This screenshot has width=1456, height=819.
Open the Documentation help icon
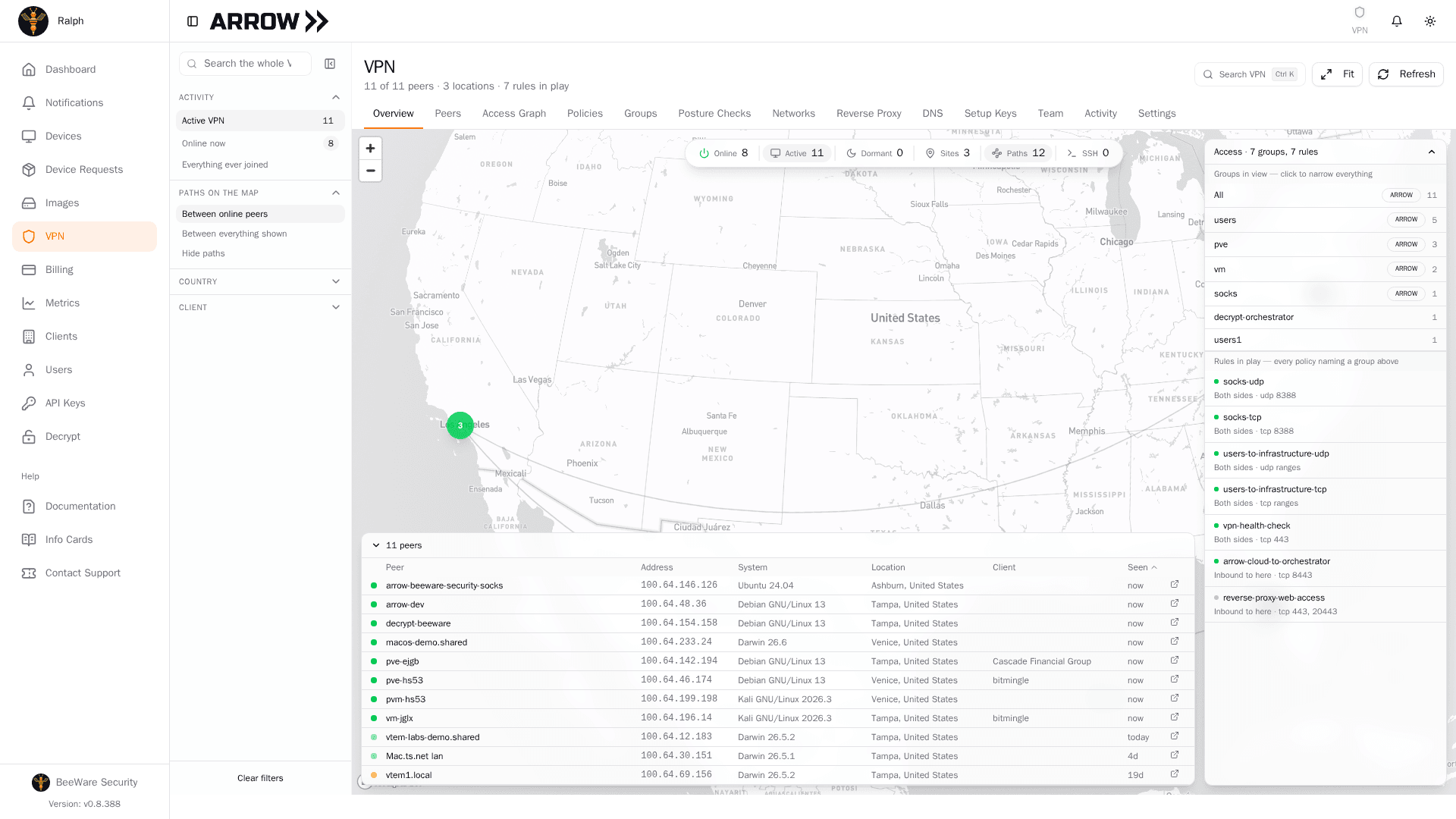pos(29,507)
